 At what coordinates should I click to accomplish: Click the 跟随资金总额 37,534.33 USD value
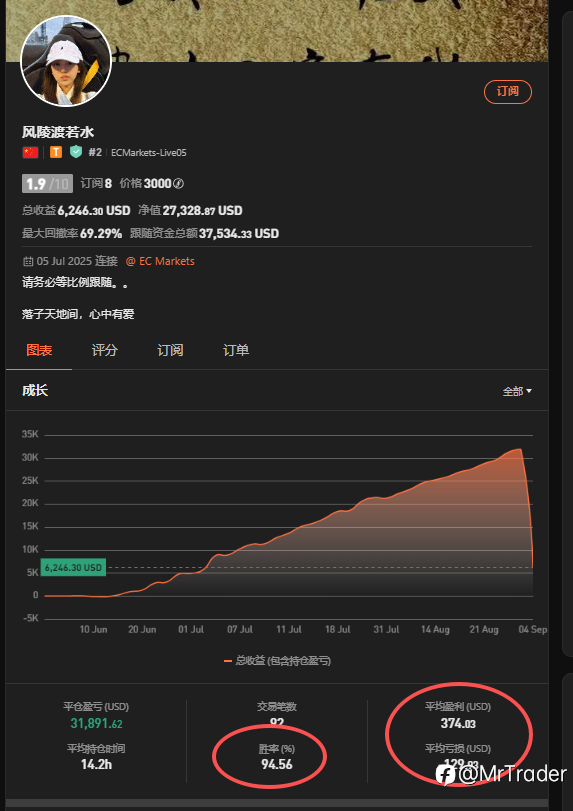pos(238,233)
